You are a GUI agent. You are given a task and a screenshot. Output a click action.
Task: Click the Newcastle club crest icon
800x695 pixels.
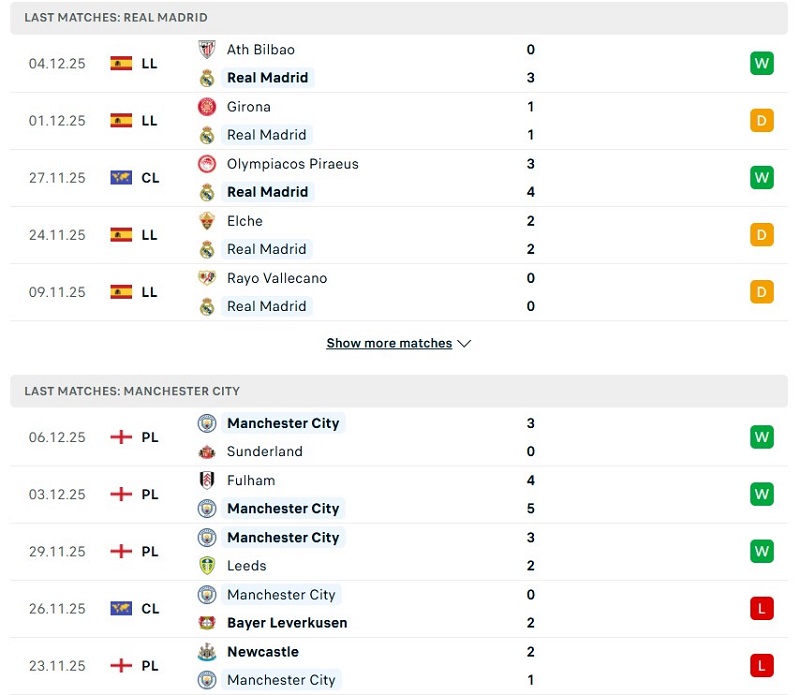point(207,652)
